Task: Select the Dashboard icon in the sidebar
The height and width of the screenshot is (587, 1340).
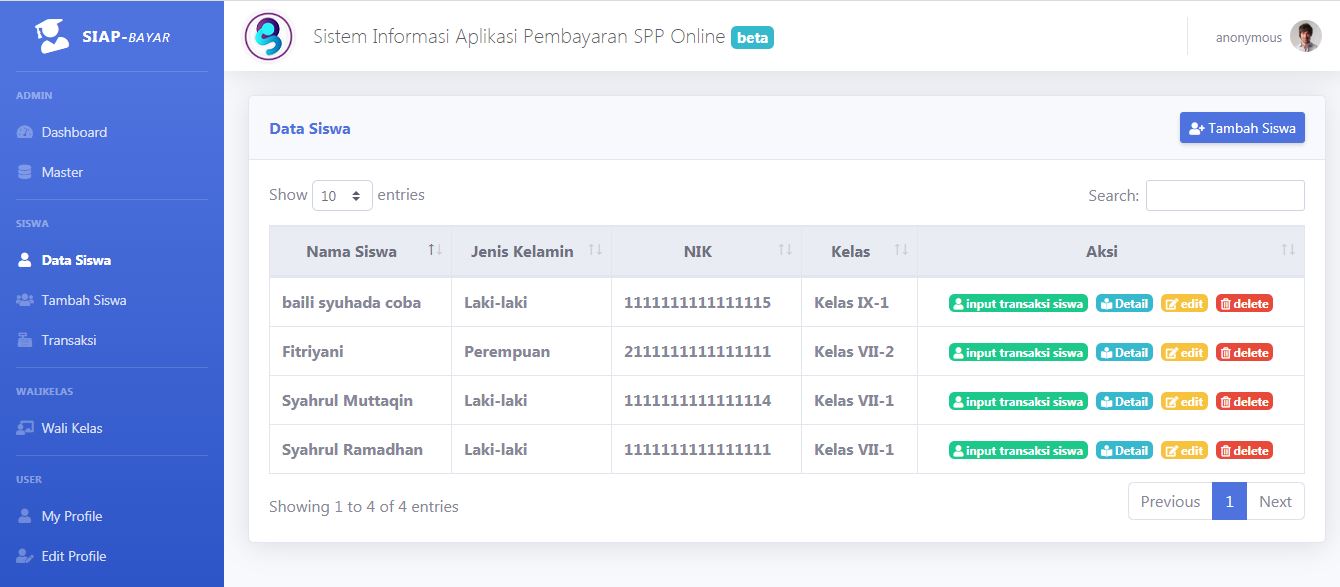Action: pyautogui.click(x=24, y=131)
